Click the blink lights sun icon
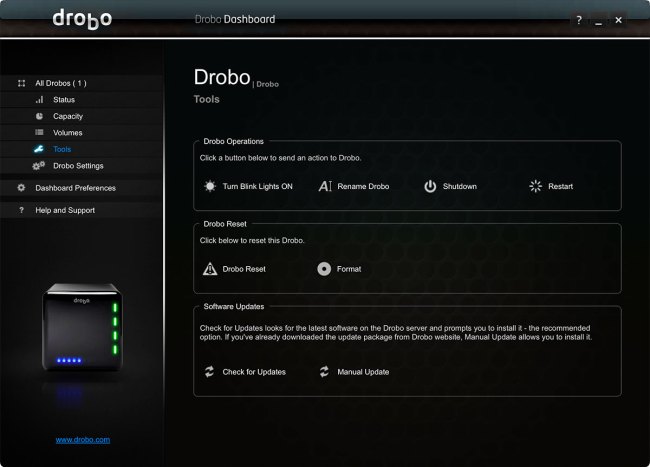Image resolution: width=650 pixels, height=467 pixels. (x=210, y=186)
